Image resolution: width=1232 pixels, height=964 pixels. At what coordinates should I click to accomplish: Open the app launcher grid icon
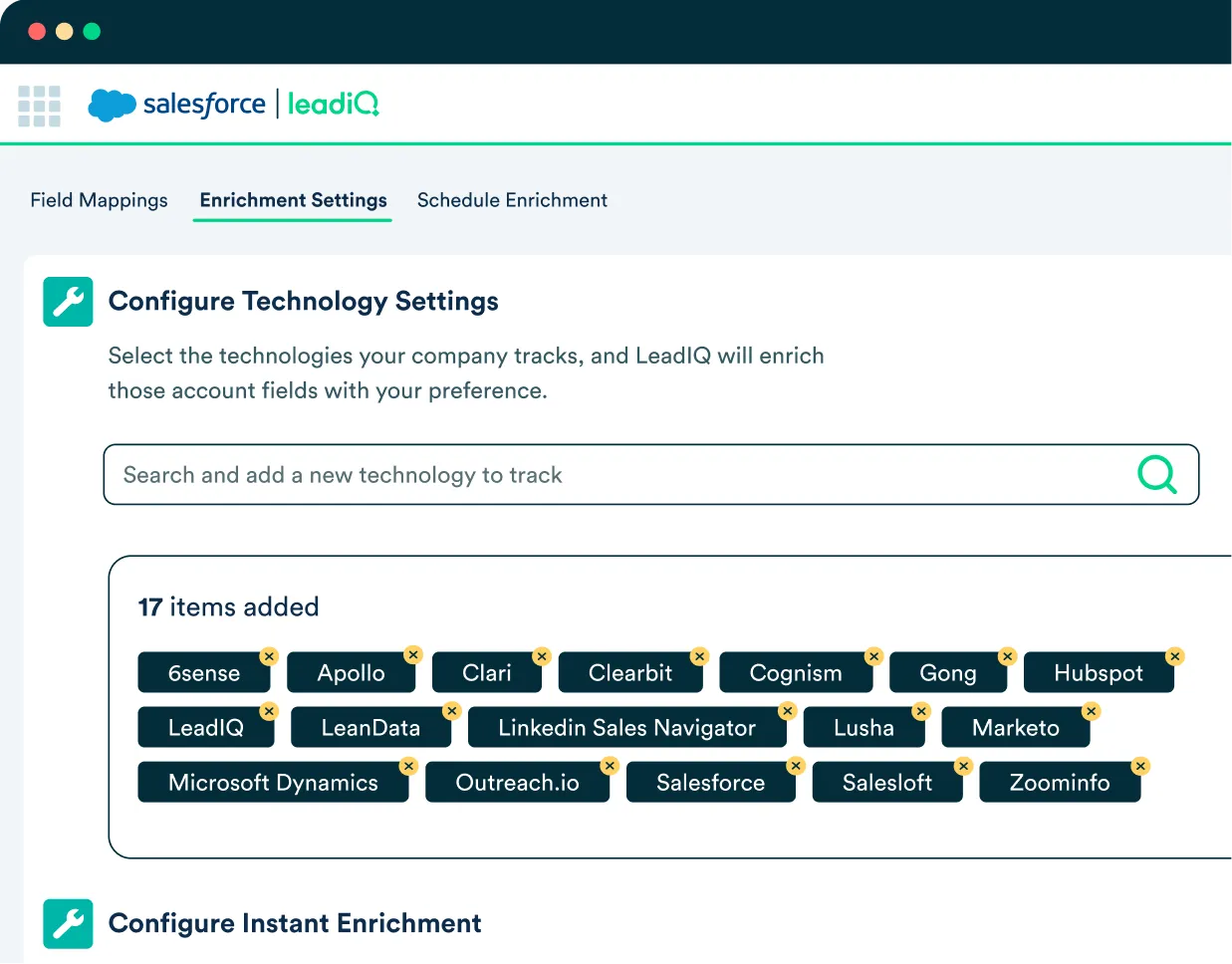tap(39, 106)
